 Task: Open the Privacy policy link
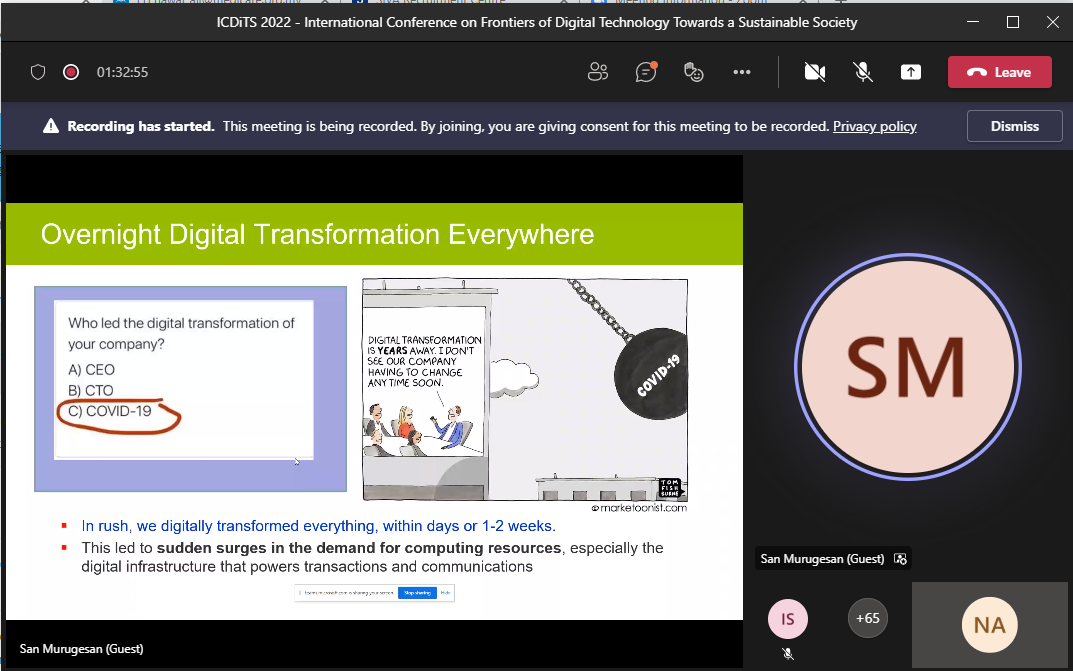[875, 127]
